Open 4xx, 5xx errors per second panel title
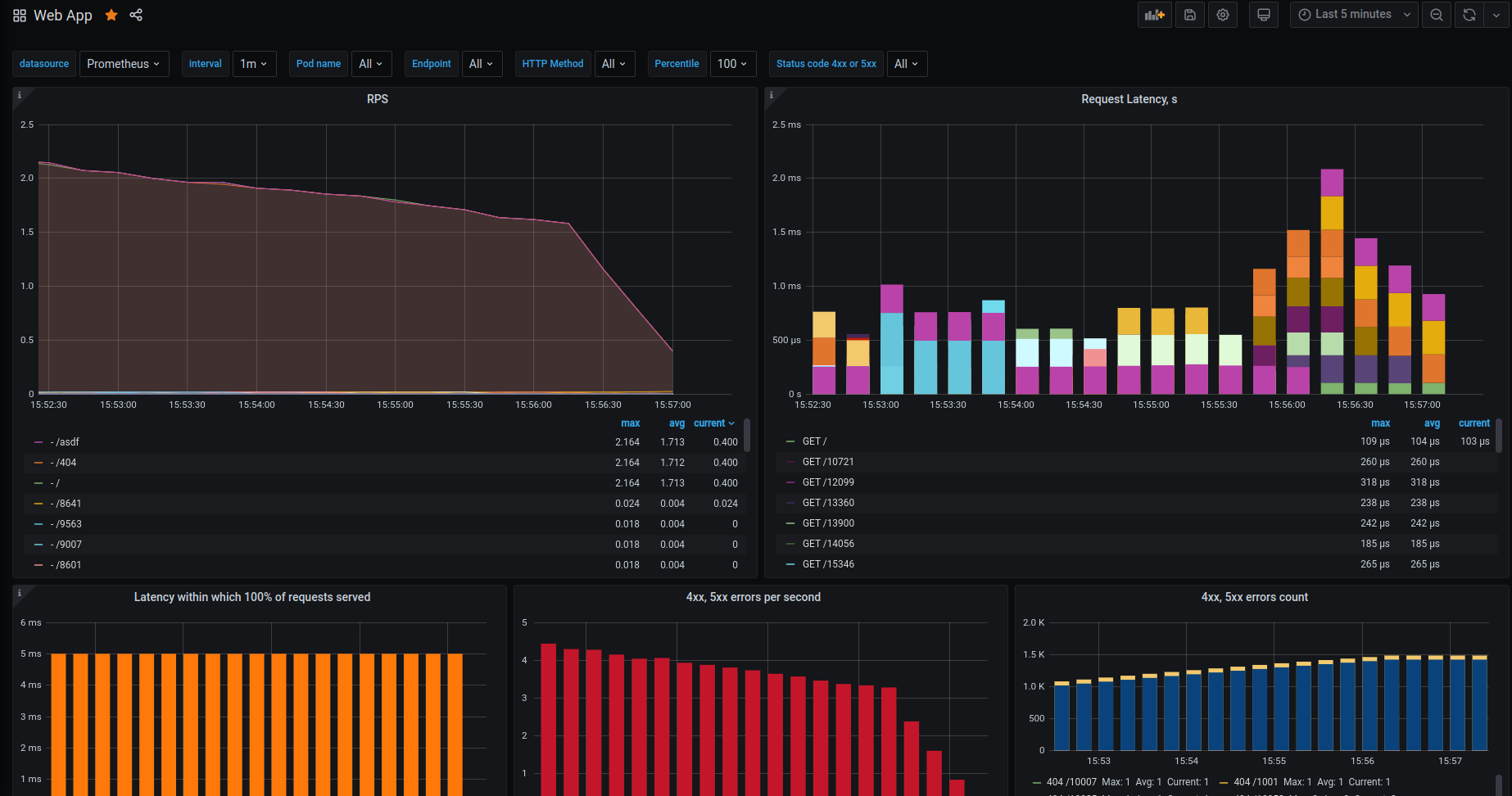Viewport: 1512px width, 796px height. (x=754, y=597)
